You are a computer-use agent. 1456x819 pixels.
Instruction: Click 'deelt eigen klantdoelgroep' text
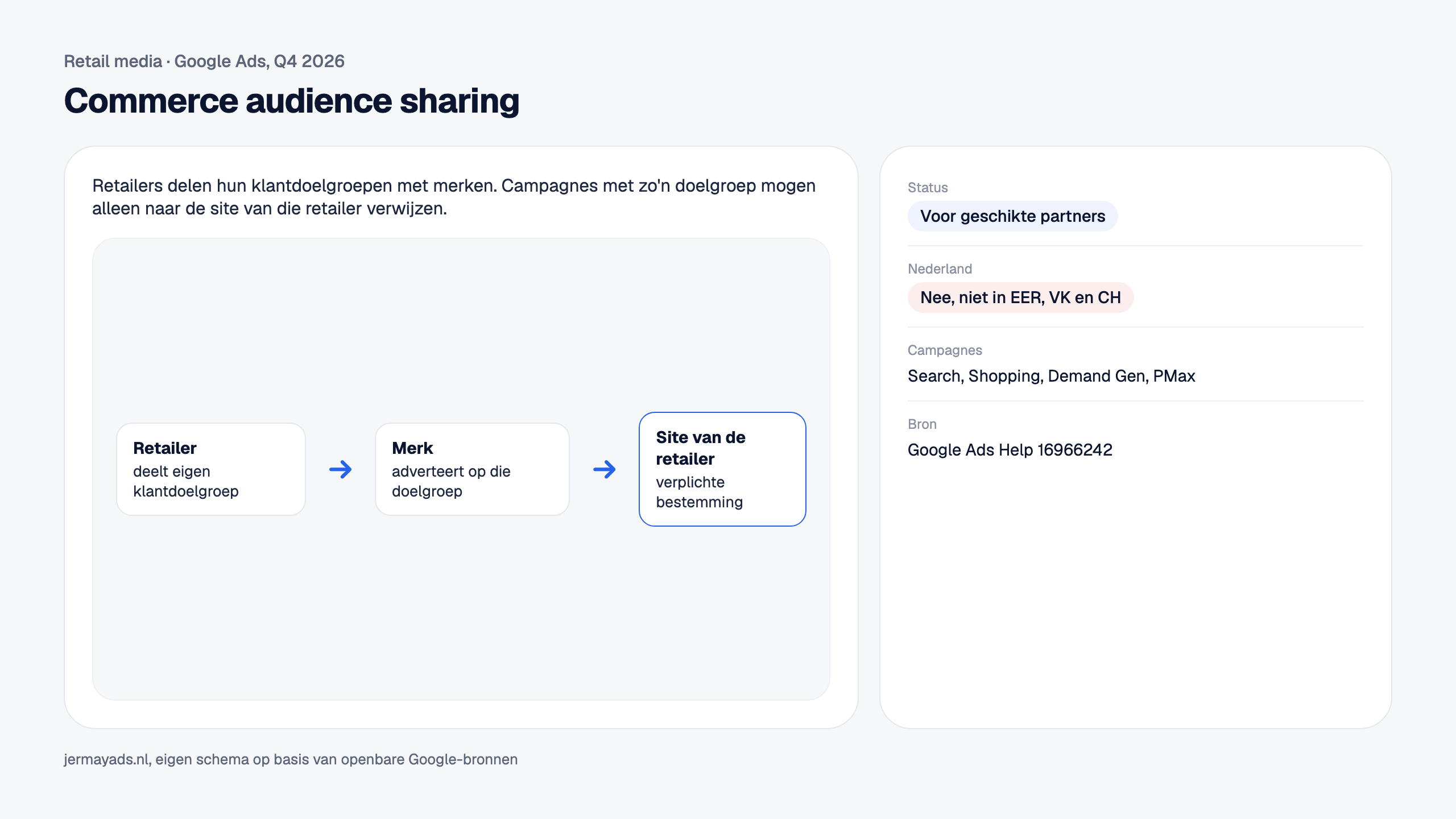[x=186, y=481]
